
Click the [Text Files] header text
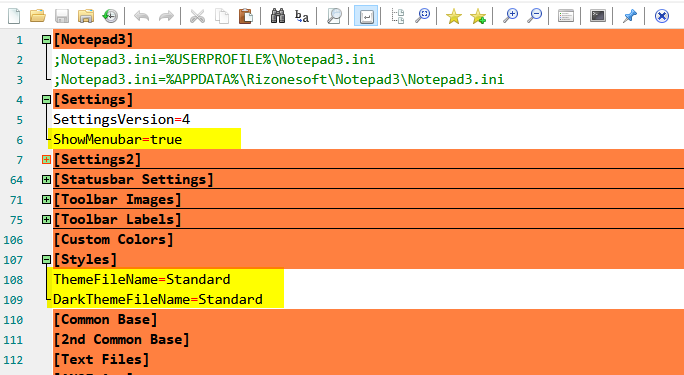(101, 360)
